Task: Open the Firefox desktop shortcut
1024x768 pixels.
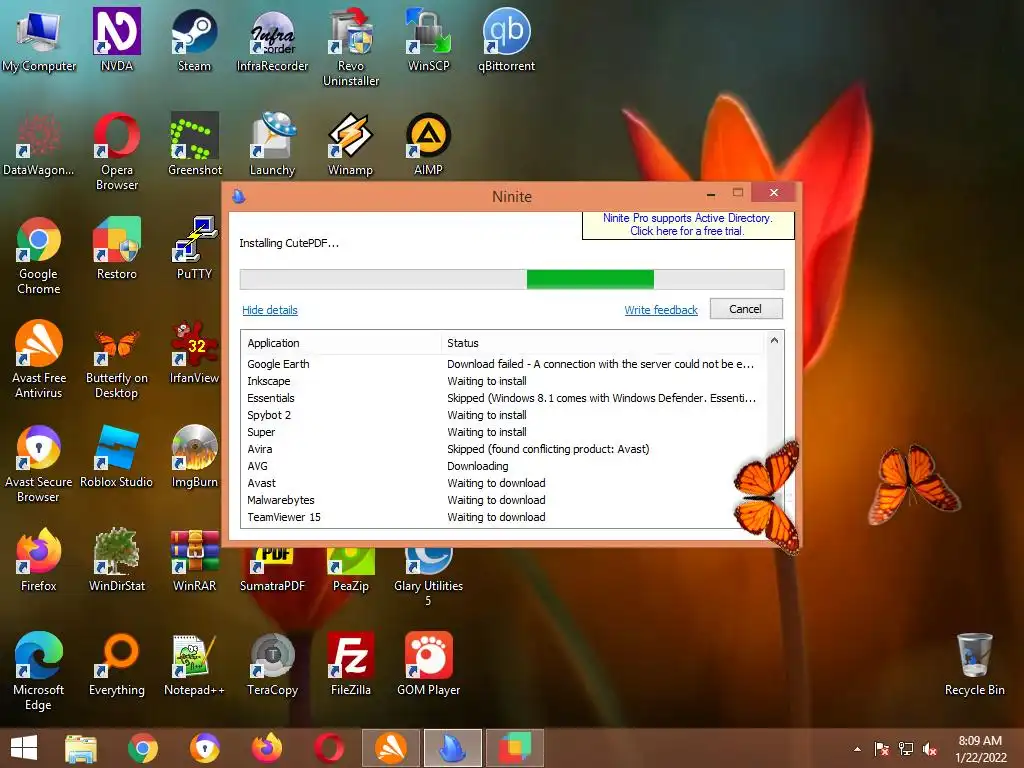Action: 39,560
